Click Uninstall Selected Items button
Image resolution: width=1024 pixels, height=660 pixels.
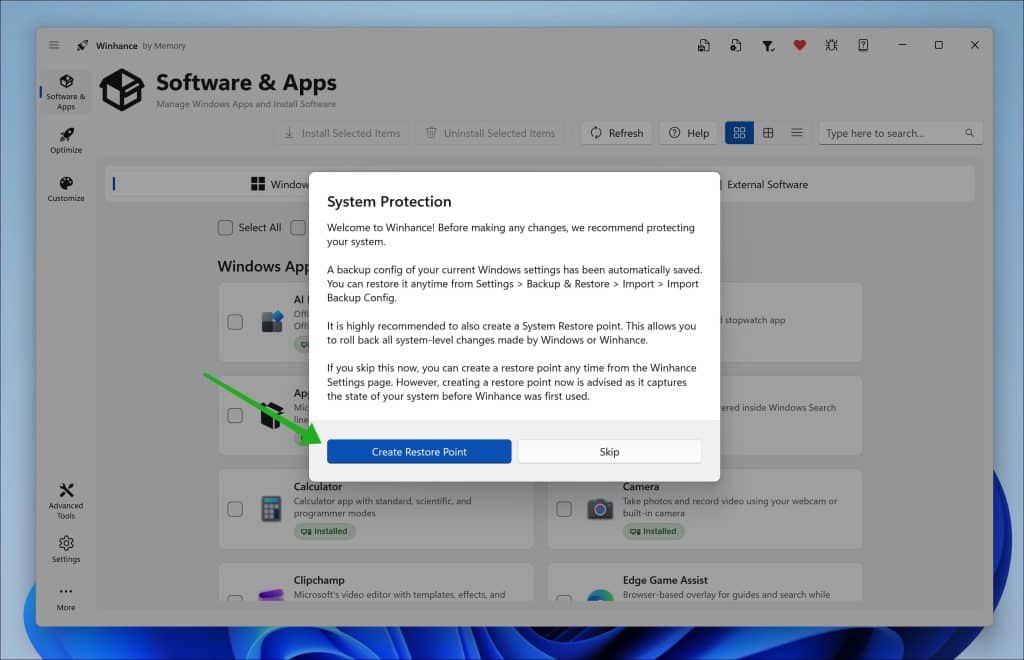tap(490, 133)
